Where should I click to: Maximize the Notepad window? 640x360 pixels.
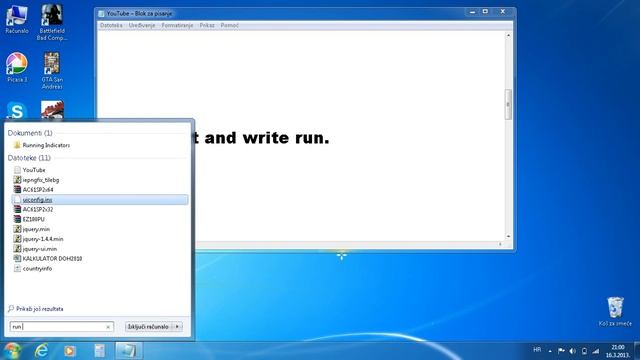tap(485, 12)
